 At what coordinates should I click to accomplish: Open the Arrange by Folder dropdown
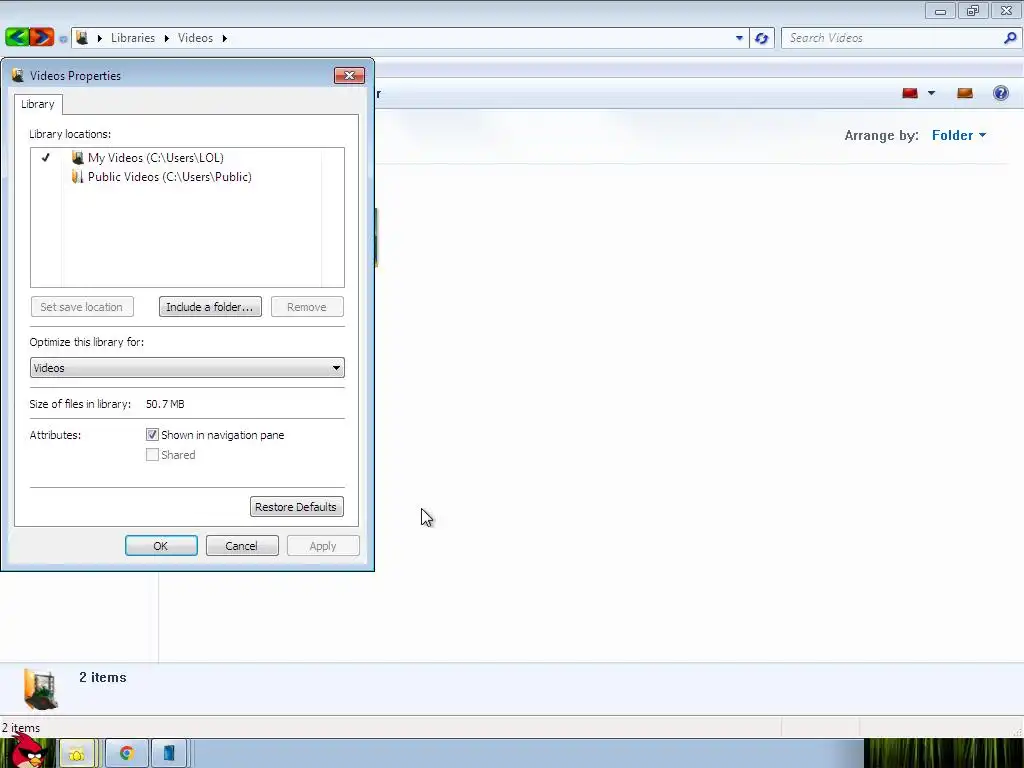point(959,135)
